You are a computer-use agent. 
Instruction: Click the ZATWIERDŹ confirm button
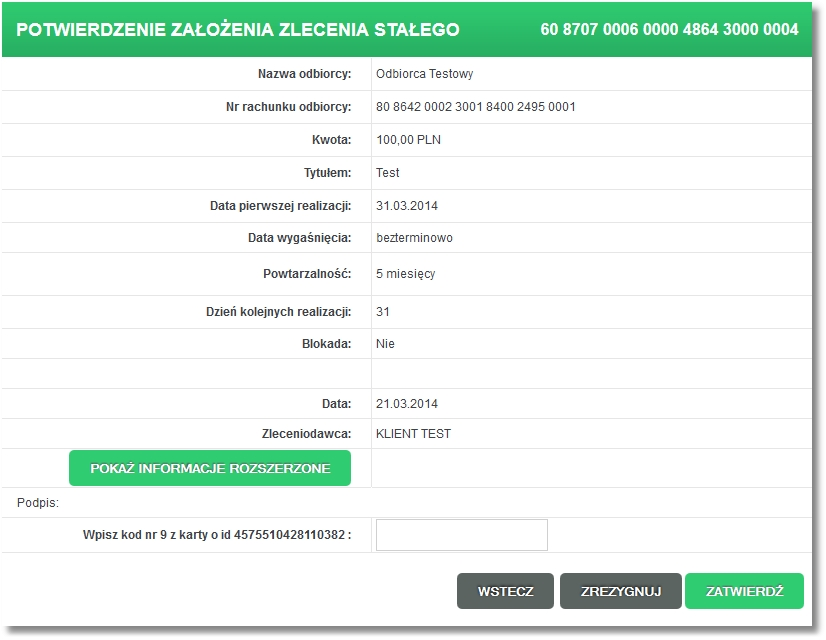pyautogui.click(x=744, y=591)
